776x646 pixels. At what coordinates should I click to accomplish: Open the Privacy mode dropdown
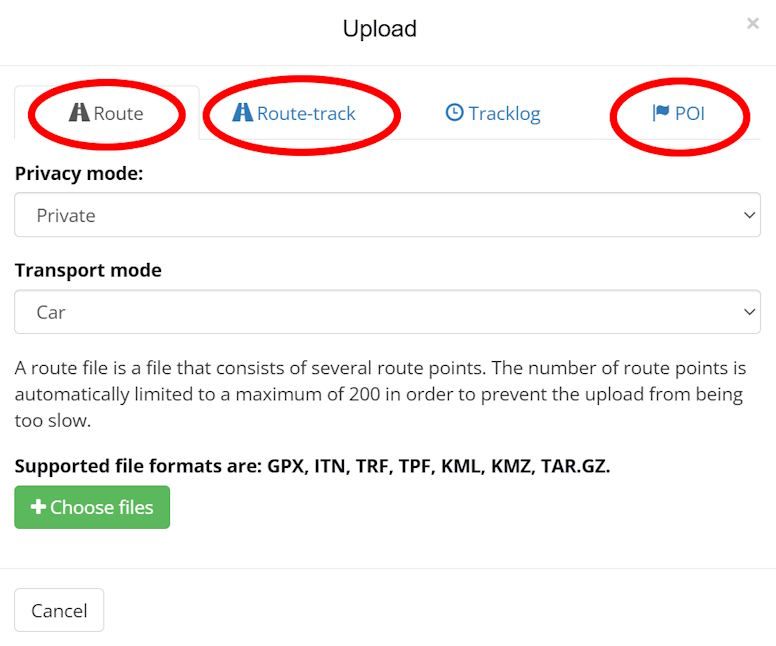387,215
